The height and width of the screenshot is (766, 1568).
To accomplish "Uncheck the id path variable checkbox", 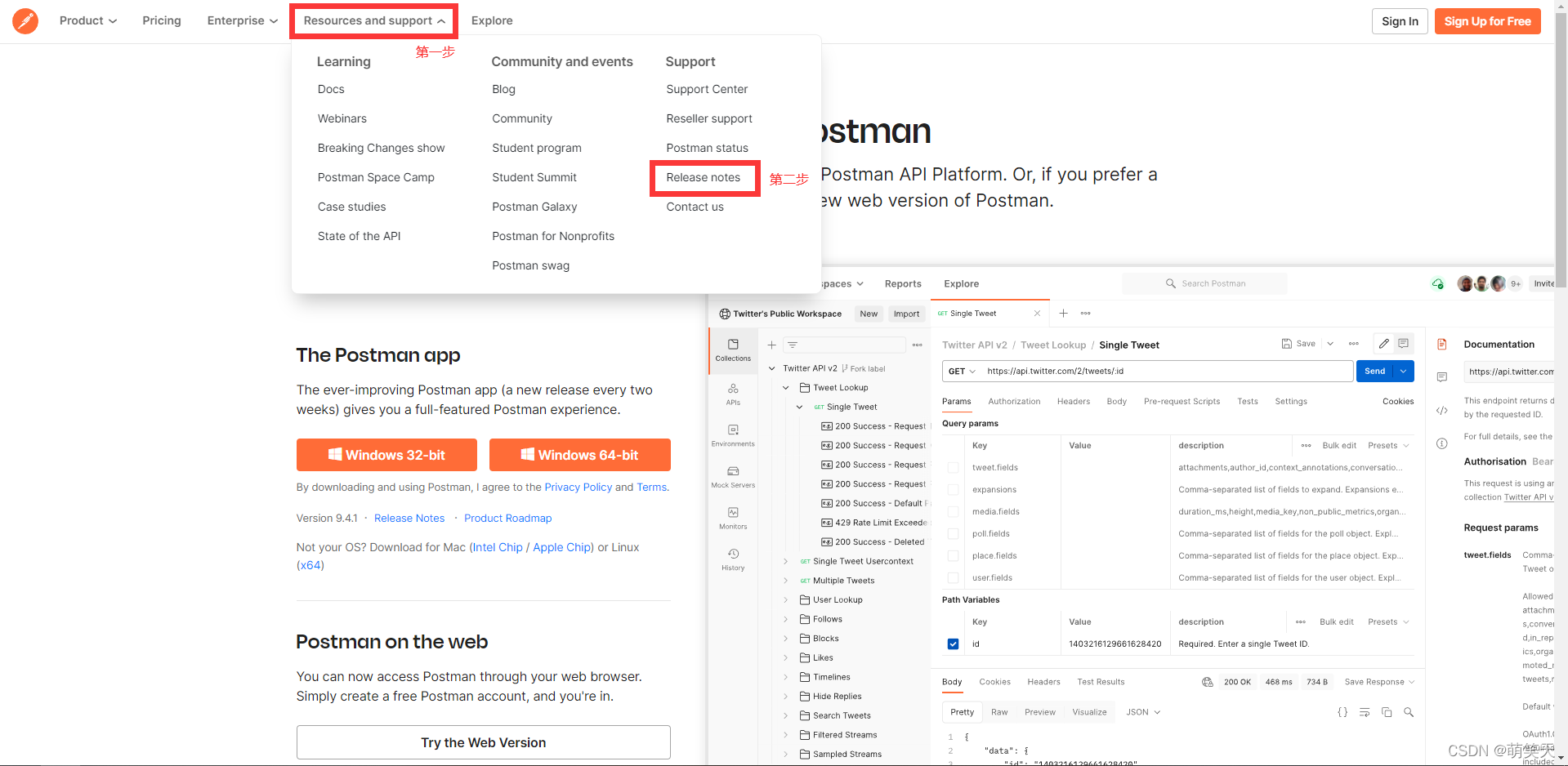I will [x=953, y=644].
